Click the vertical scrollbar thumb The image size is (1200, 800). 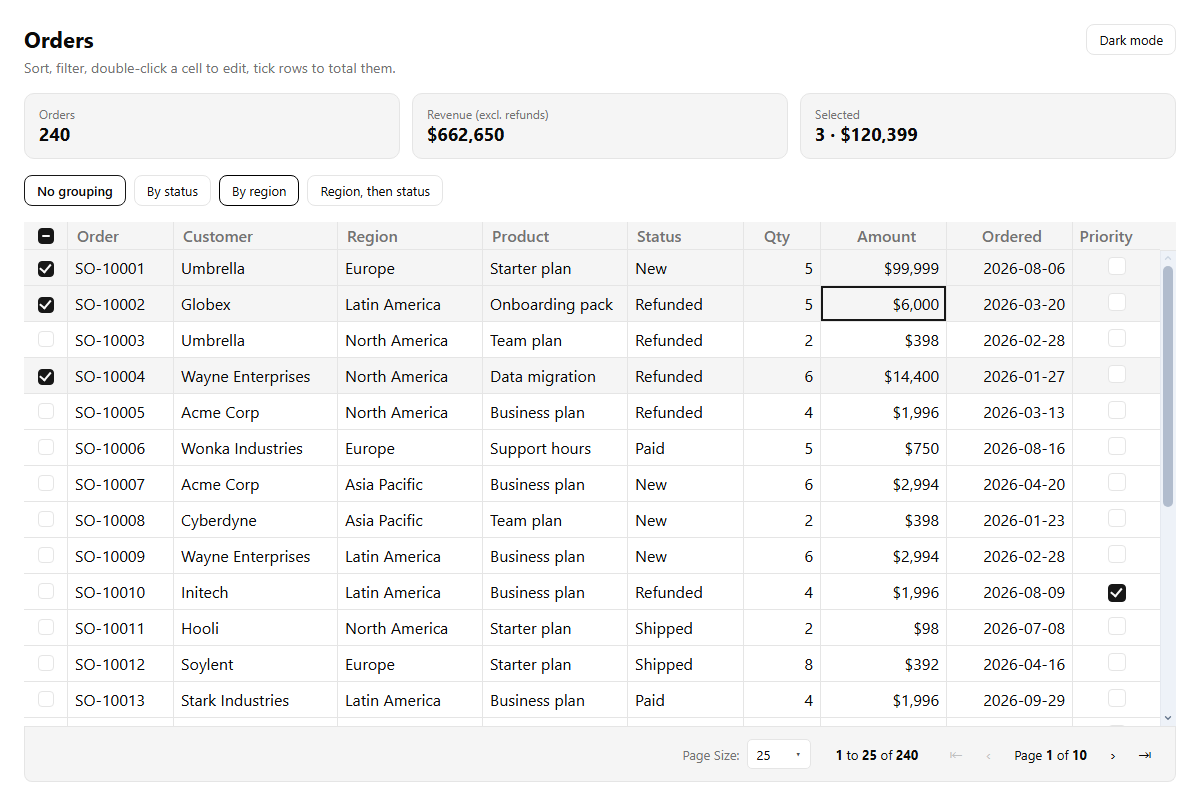pos(1168,386)
